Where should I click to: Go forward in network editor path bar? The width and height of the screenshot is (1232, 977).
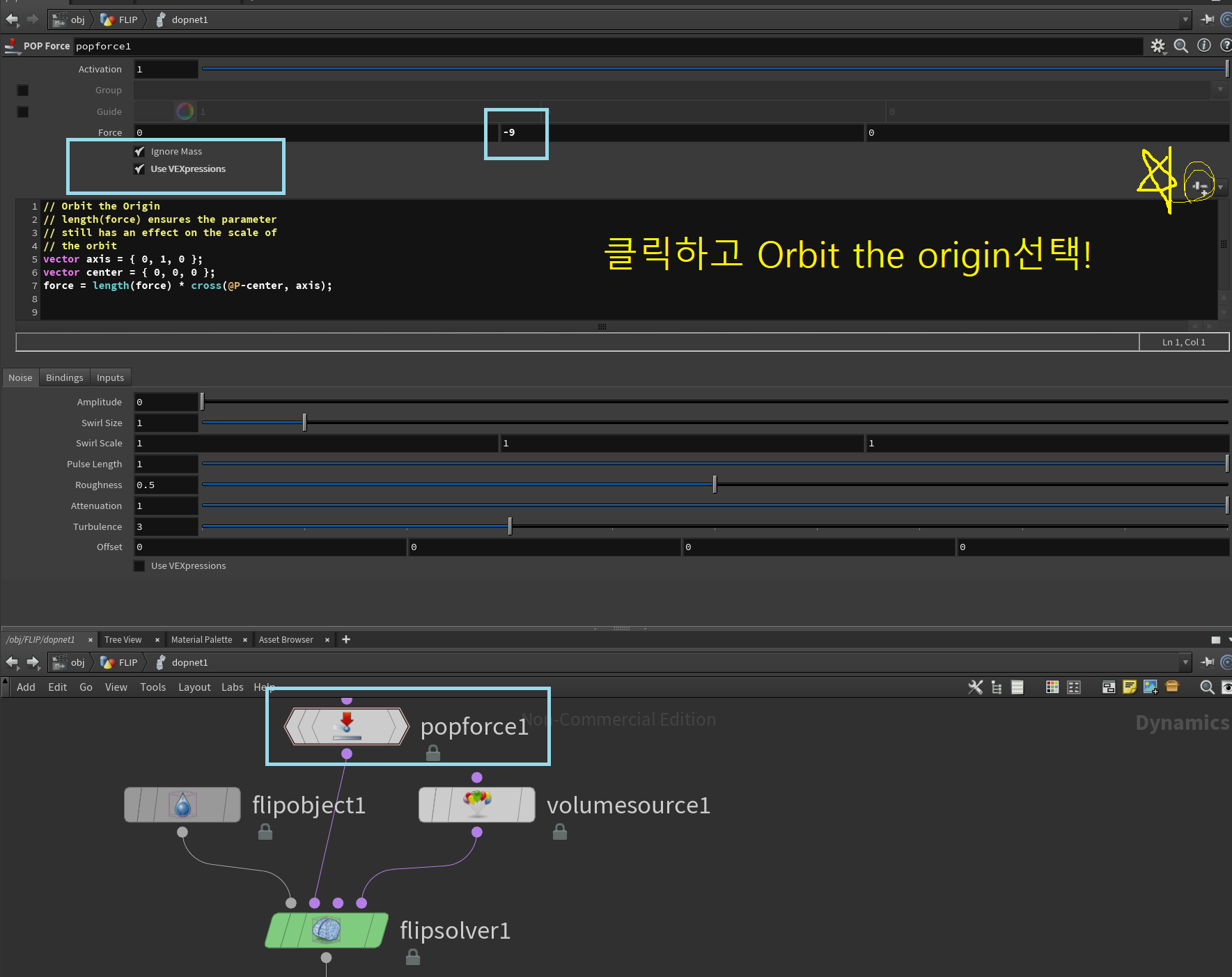pos(33,662)
